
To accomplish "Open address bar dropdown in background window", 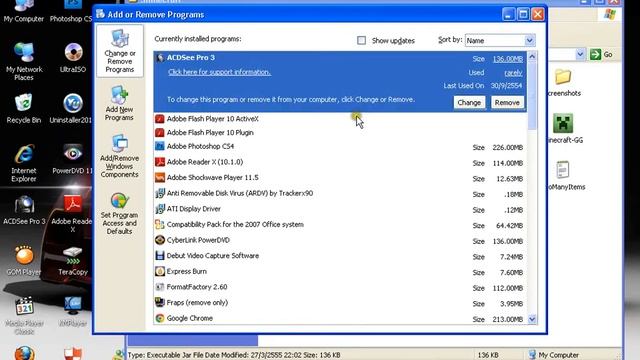I will coord(580,54).
